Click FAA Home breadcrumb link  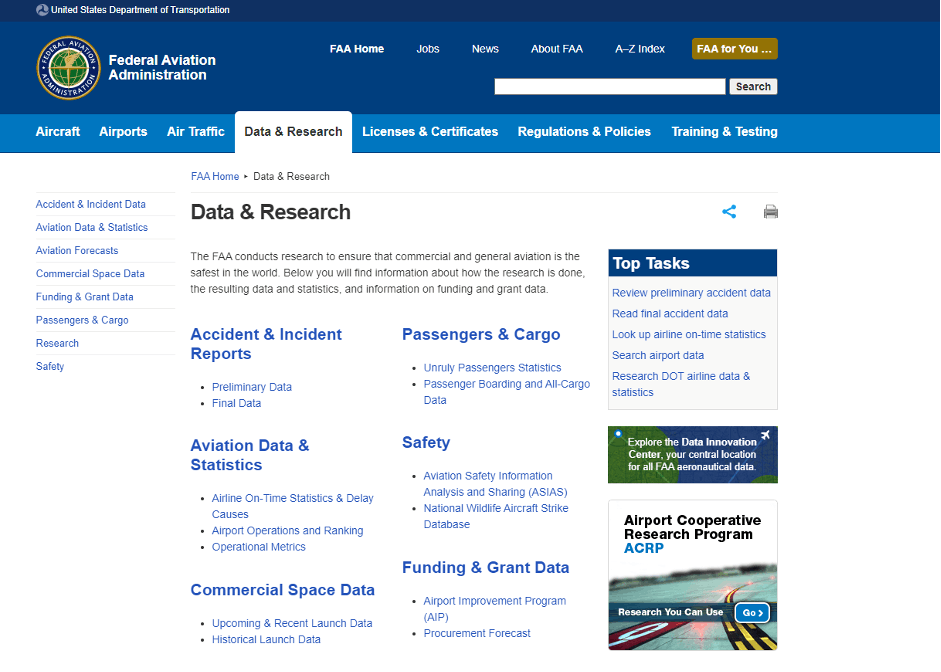[215, 176]
